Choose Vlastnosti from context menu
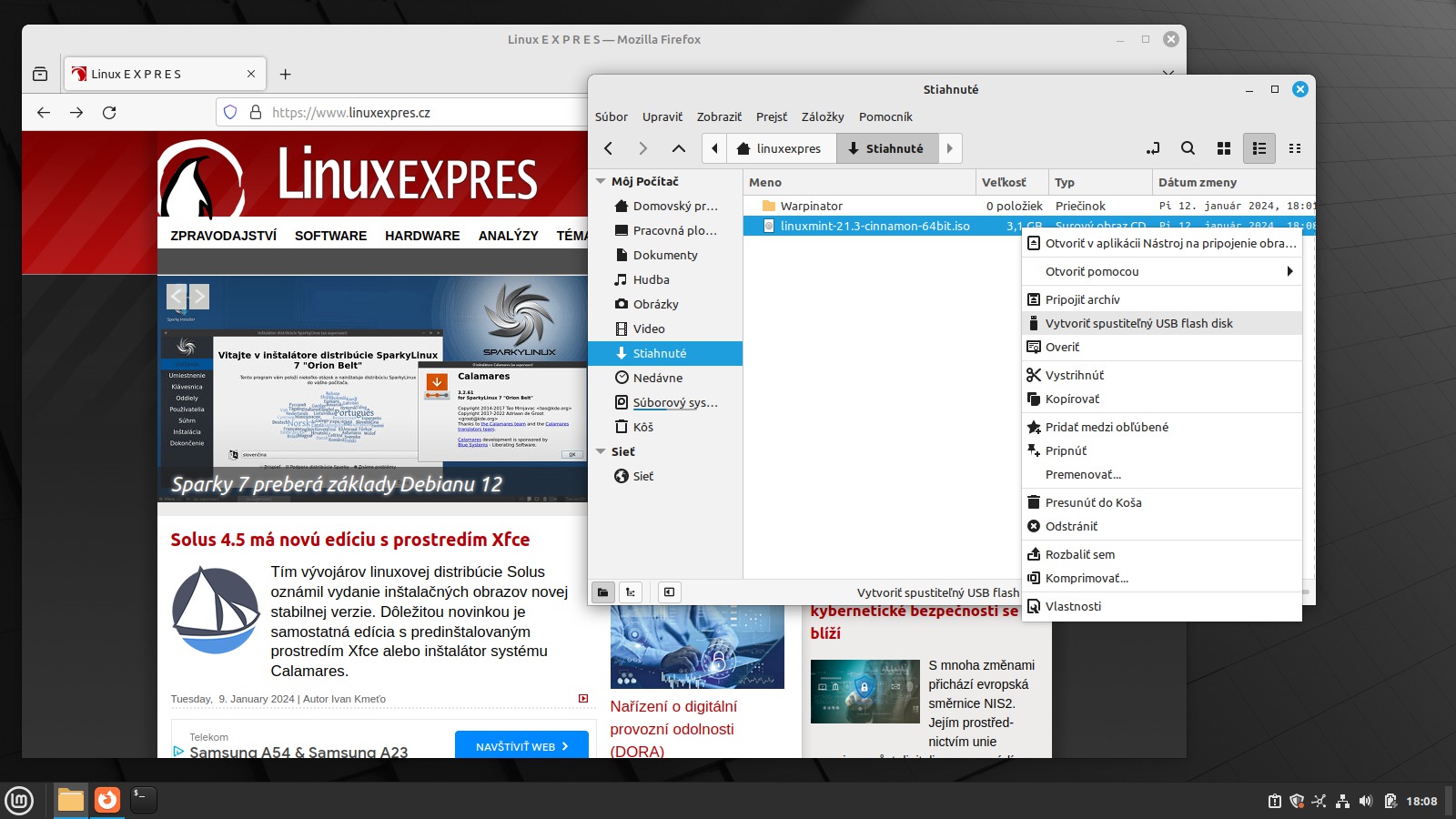 click(1162, 606)
